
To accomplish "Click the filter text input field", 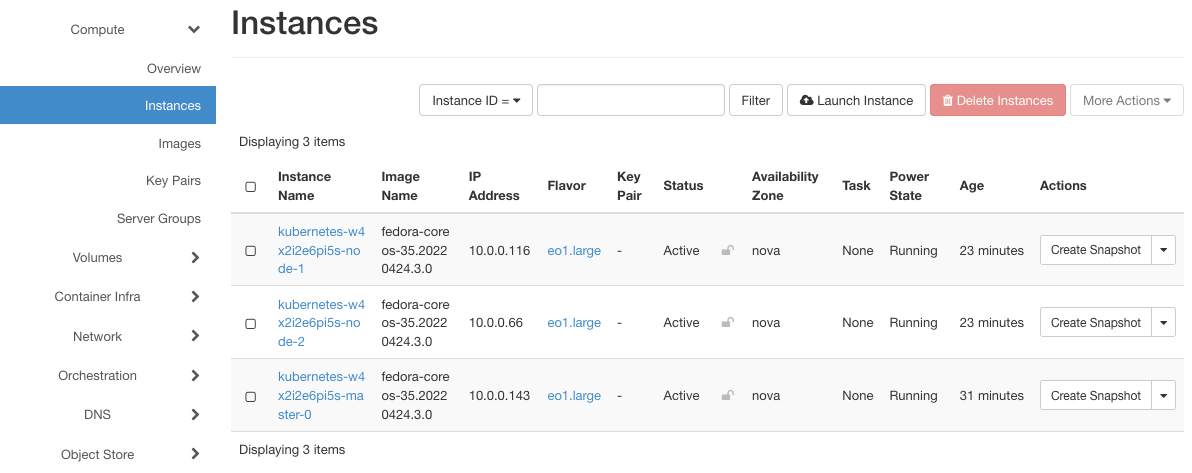I will (630, 101).
